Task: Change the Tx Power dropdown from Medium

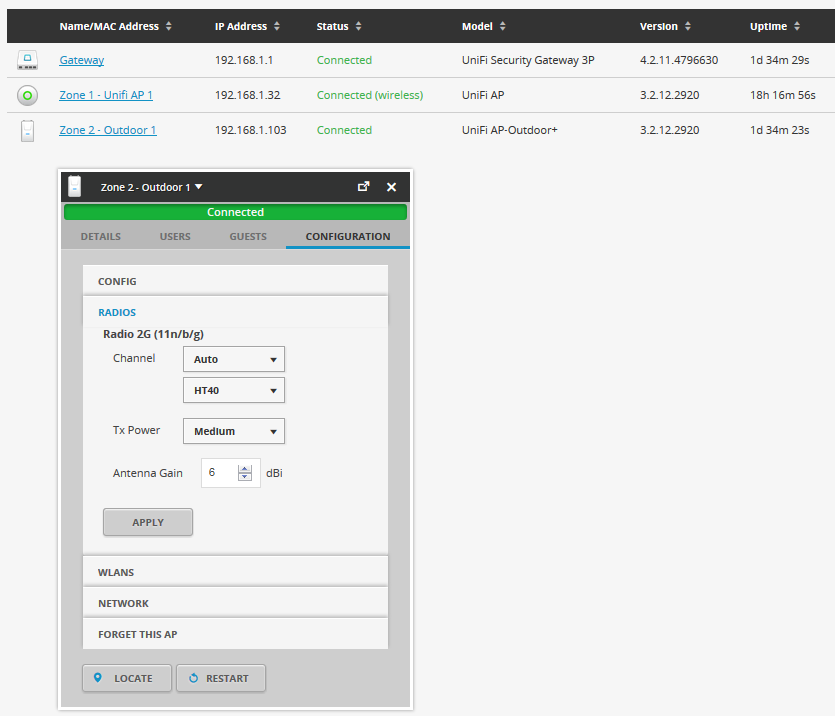Action: (x=234, y=431)
